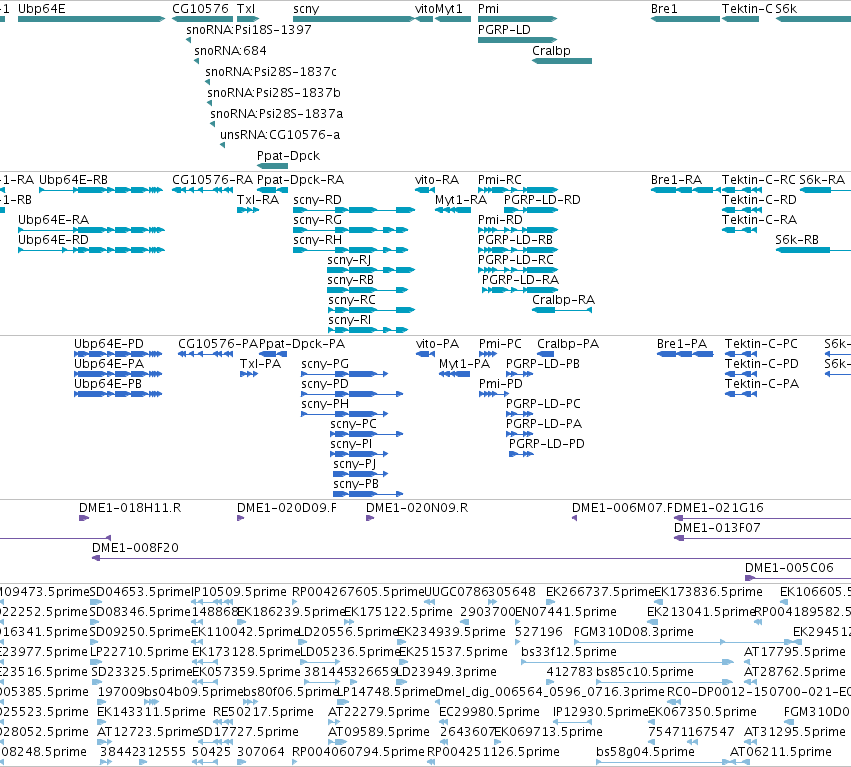Click the Ppat-Dpck-PA CDS label

click(302, 344)
